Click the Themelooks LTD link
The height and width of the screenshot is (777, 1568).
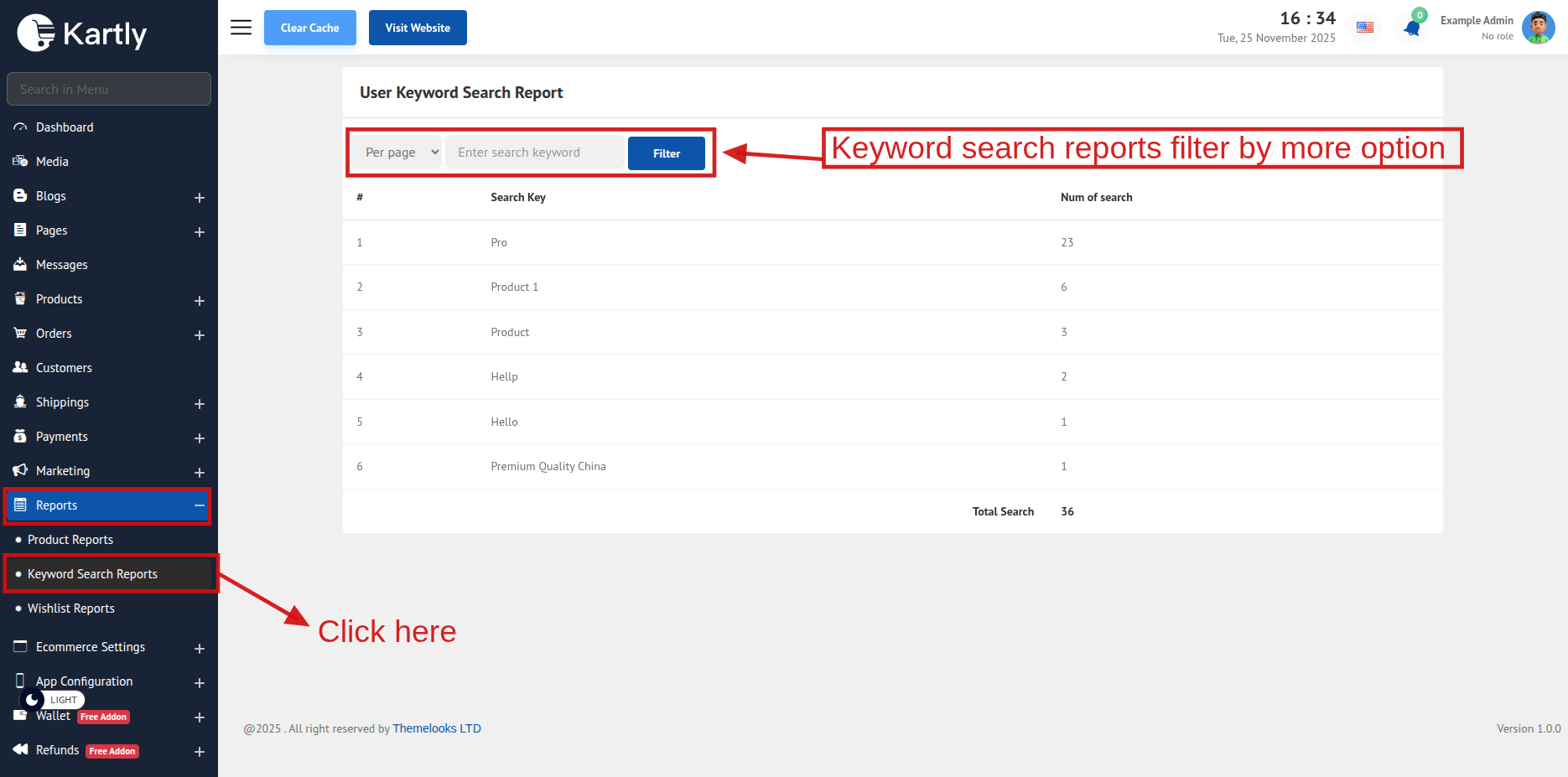437,728
